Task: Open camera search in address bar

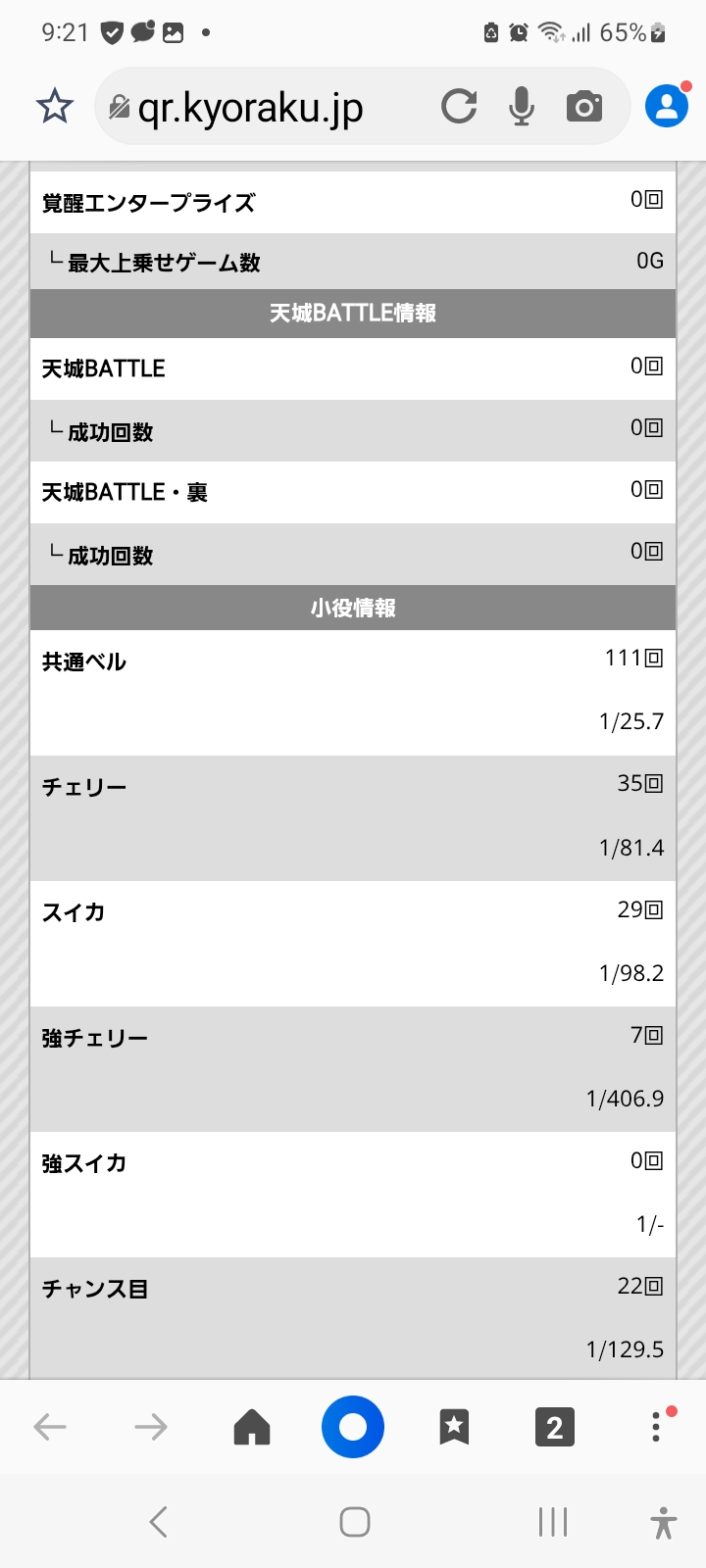Action: point(584,106)
